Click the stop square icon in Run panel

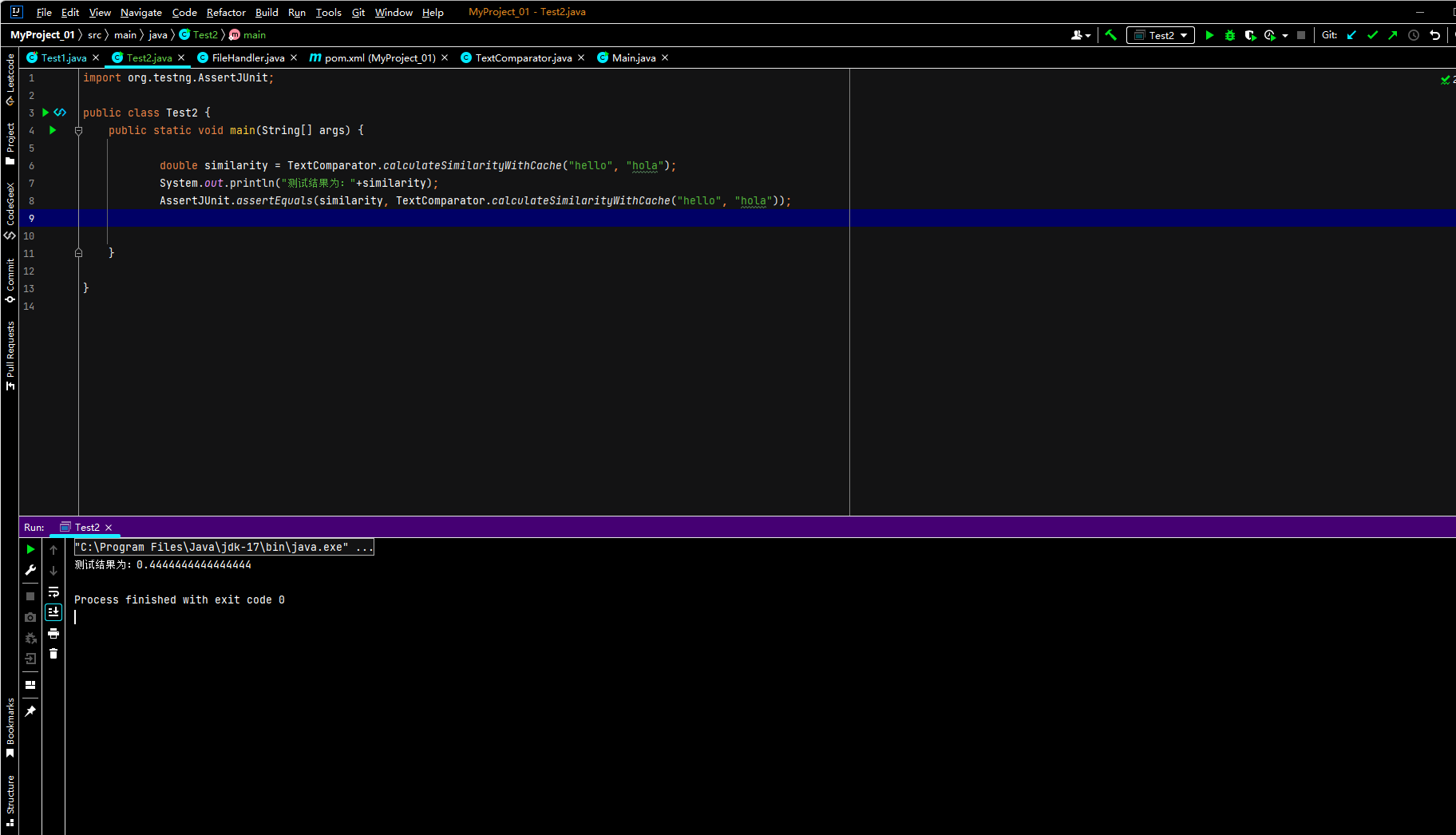click(30, 596)
